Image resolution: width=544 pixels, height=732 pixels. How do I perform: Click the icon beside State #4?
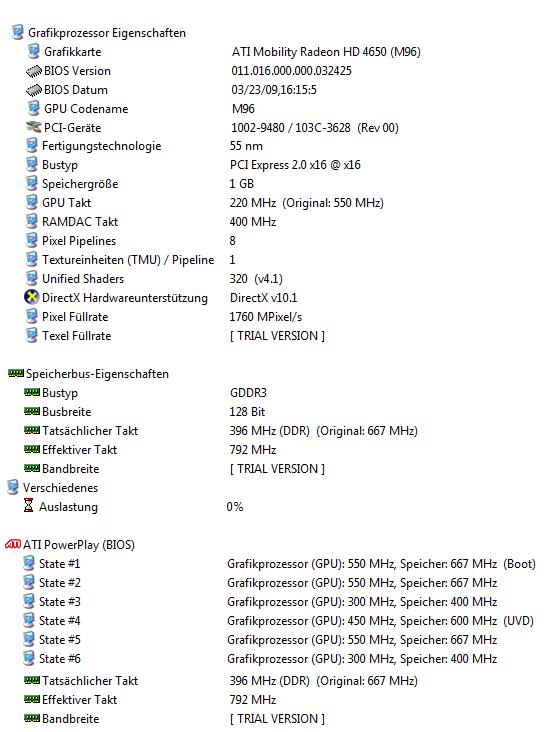[28, 620]
